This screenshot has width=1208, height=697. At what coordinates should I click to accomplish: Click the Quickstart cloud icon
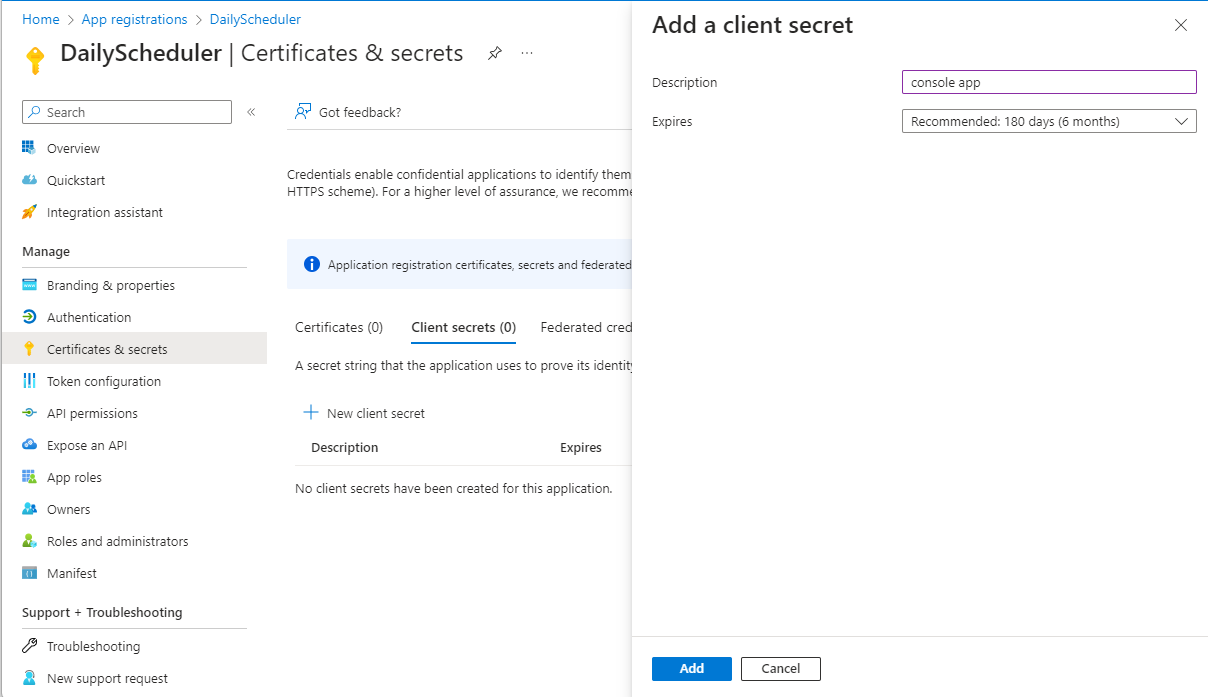tap(29, 180)
